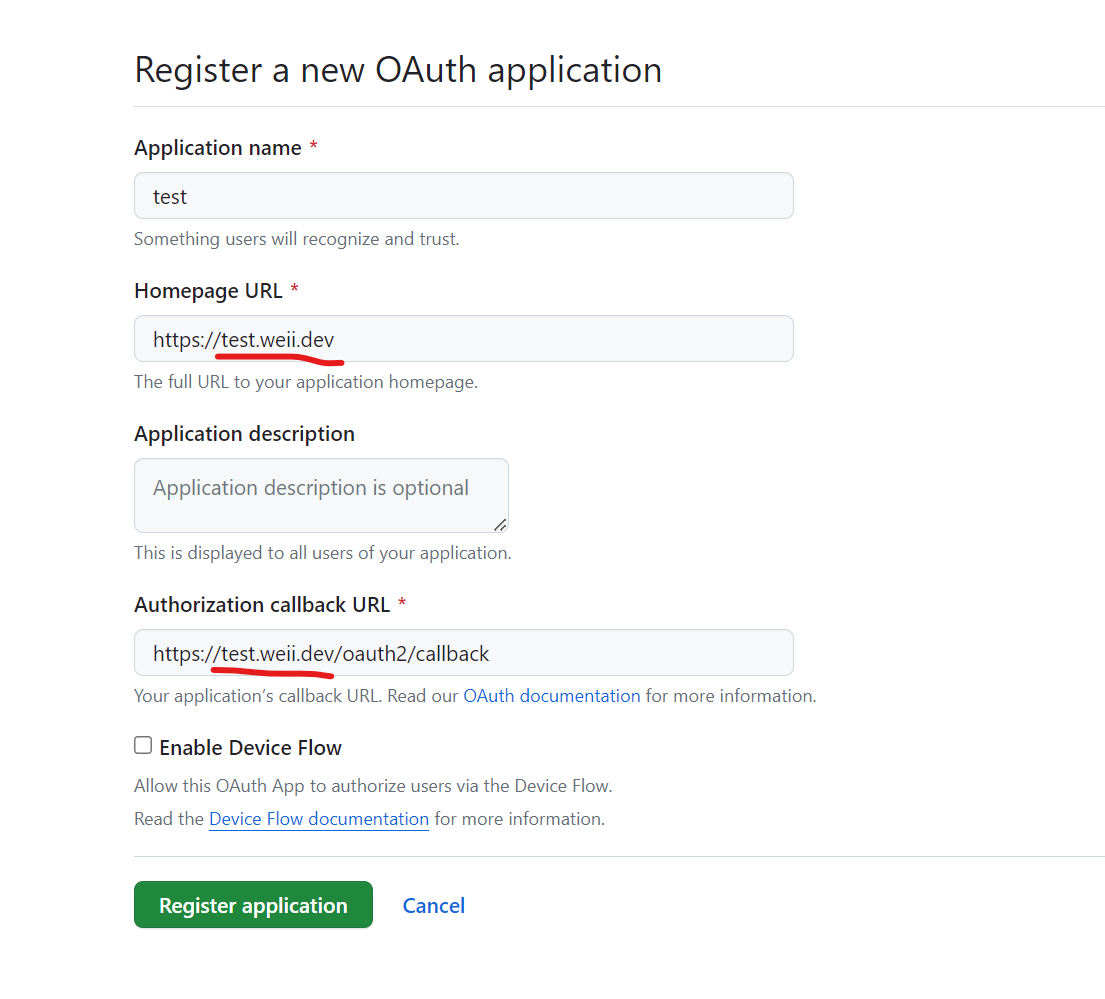Click the 'full URL to your application homepage' hint
1105x999 pixels.
306,383
